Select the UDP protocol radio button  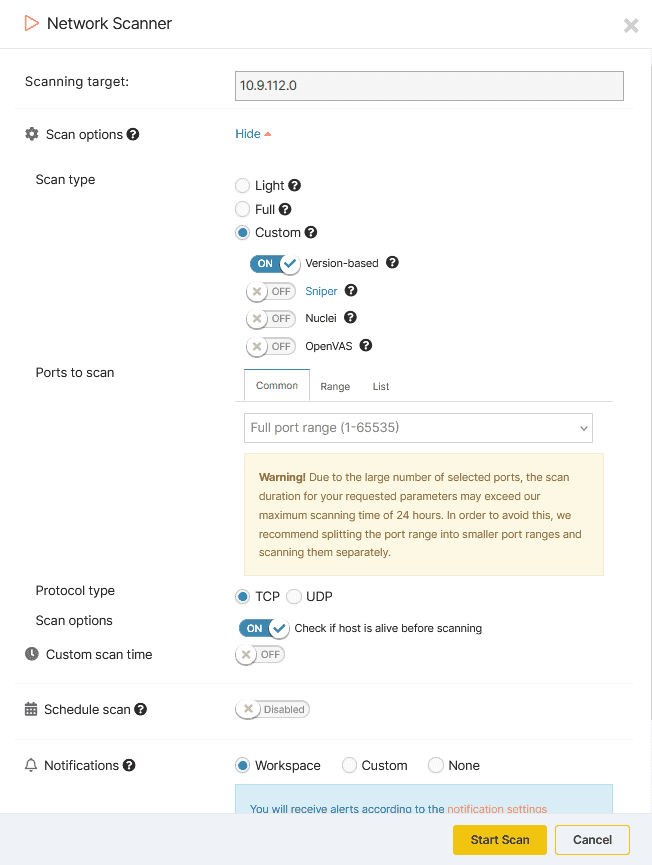pos(294,596)
